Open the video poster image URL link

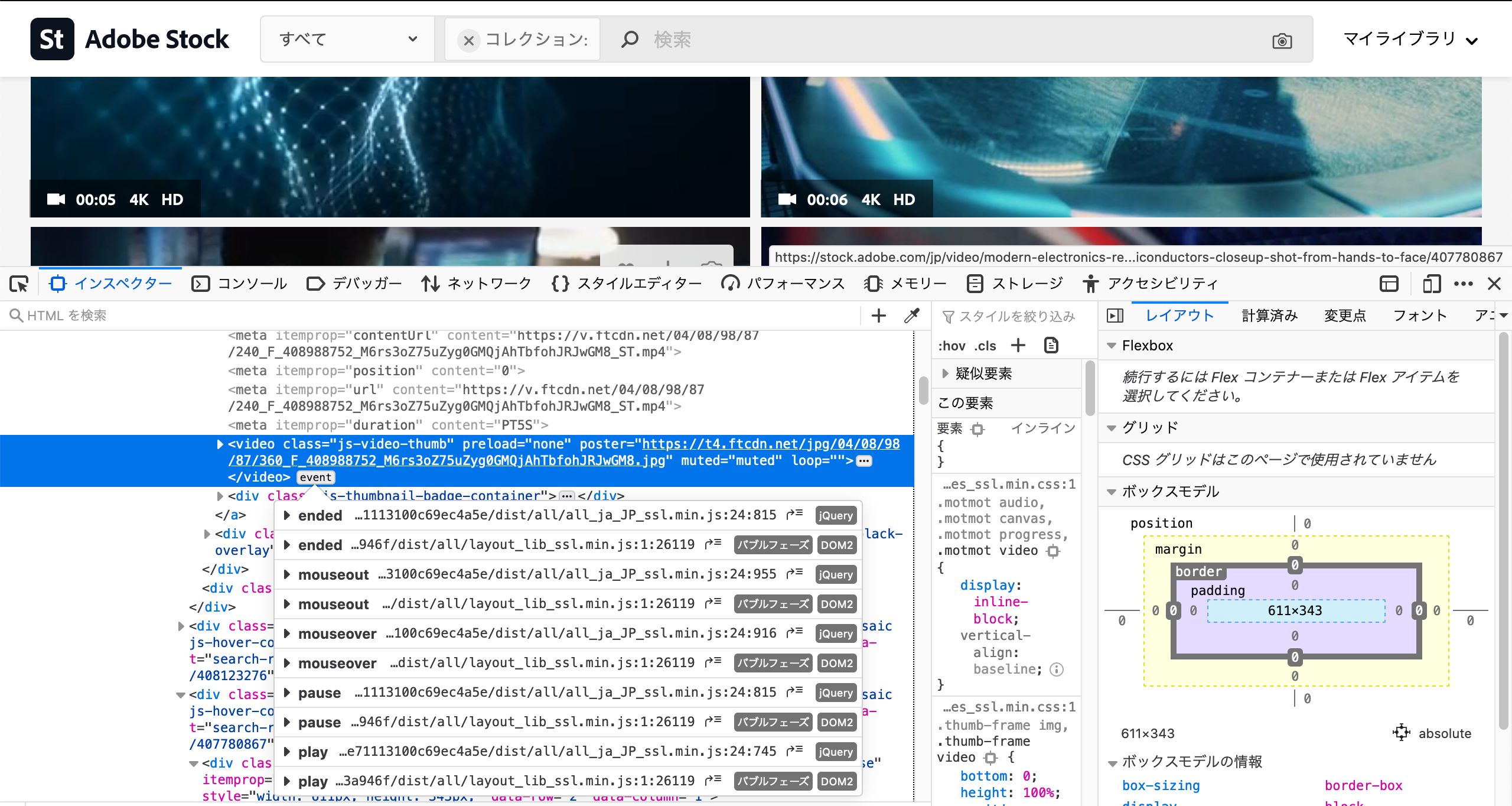(x=770, y=444)
